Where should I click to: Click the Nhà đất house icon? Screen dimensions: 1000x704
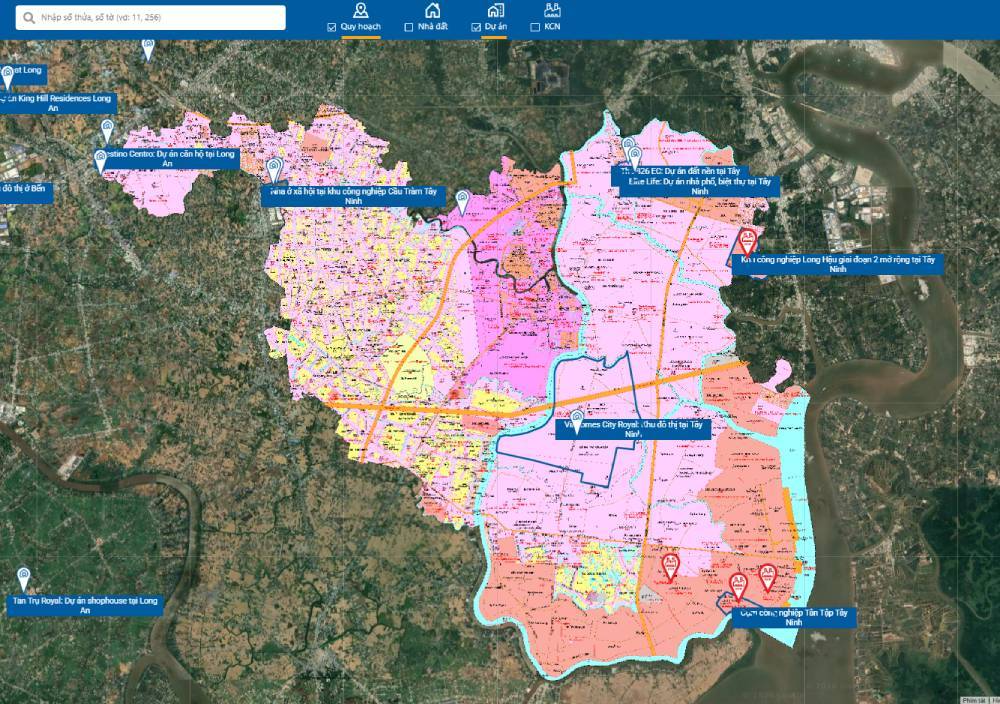click(431, 11)
